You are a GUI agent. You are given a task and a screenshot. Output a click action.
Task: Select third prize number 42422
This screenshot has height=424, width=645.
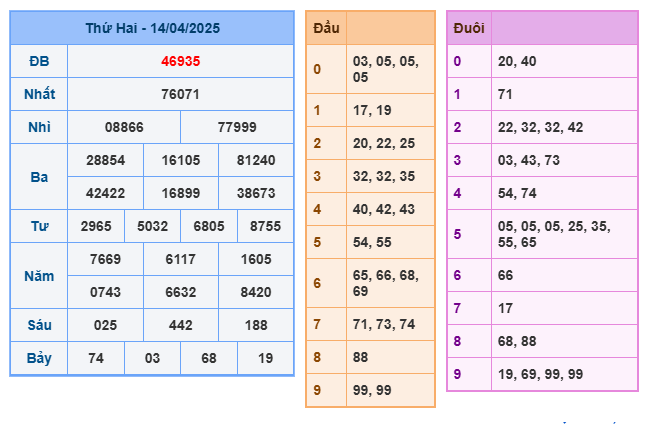click(105, 193)
